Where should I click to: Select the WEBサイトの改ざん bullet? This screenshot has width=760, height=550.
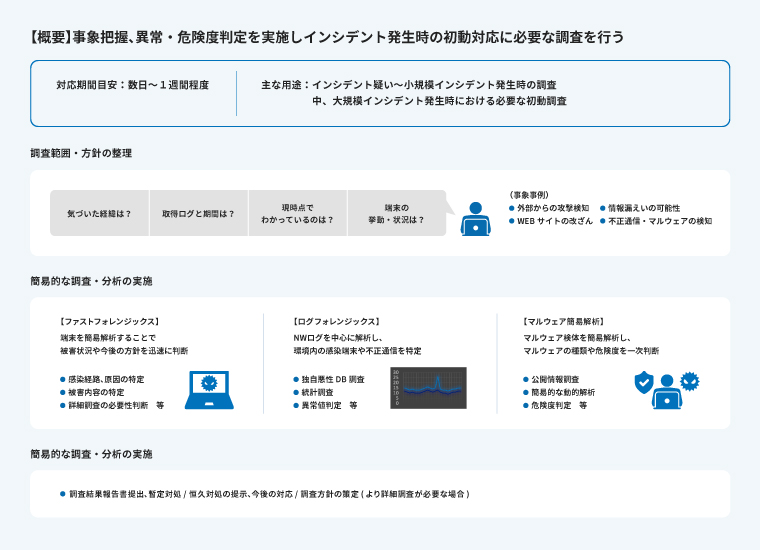click(x=554, y=221)
